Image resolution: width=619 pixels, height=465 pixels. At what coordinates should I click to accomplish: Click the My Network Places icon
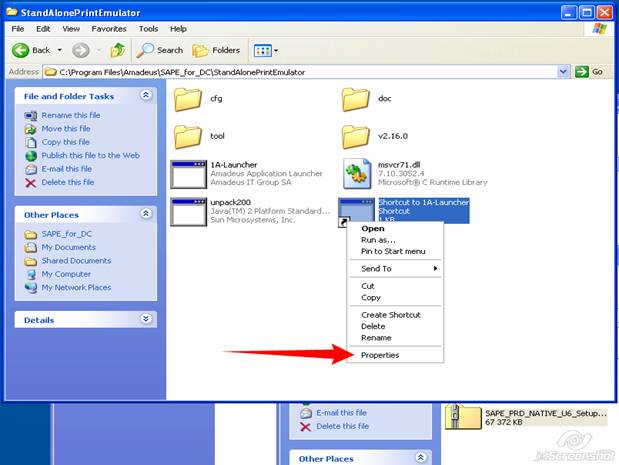point(31,288)
